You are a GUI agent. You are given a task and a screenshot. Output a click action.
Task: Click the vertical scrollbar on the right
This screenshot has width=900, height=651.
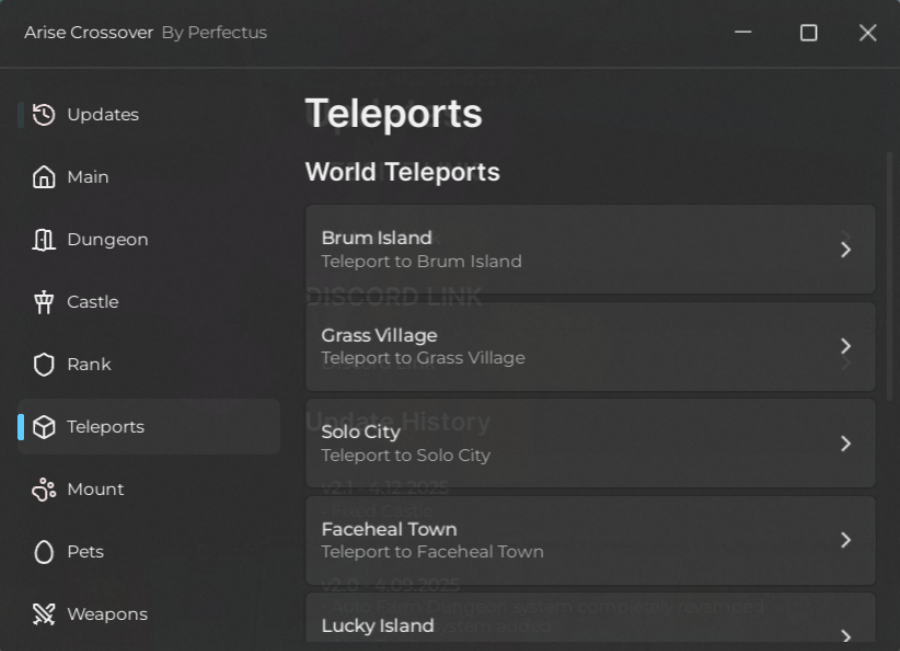point(890,277)
